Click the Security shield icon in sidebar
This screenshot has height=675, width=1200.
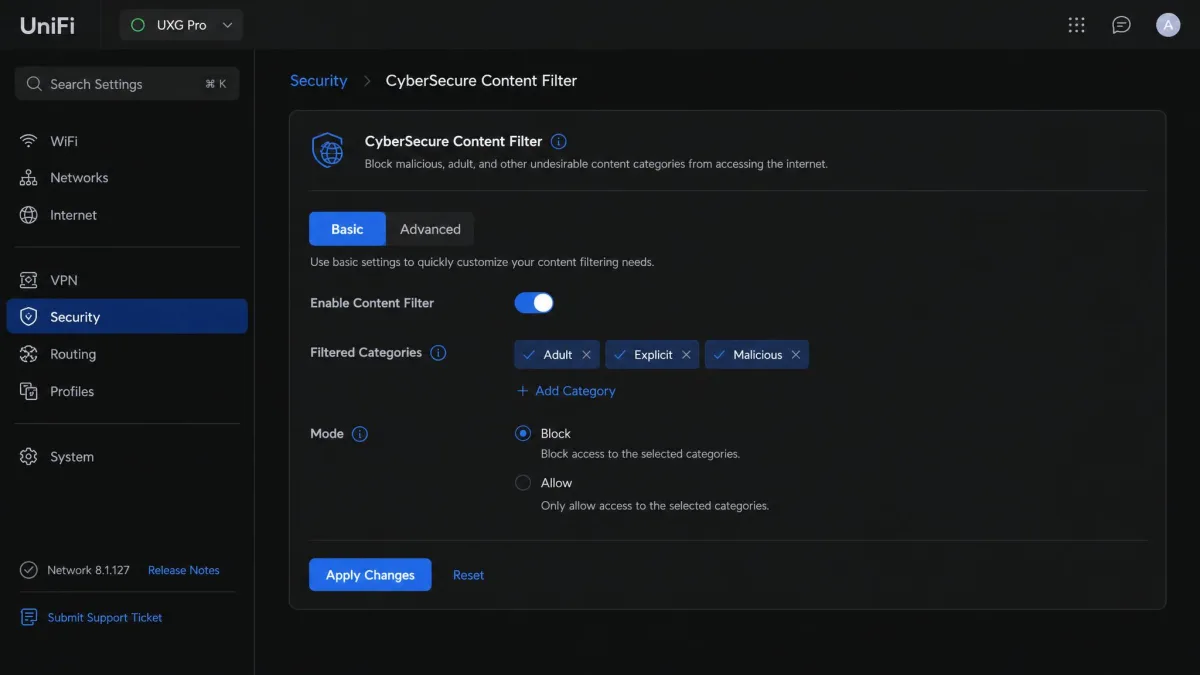(x=29, y=317)
